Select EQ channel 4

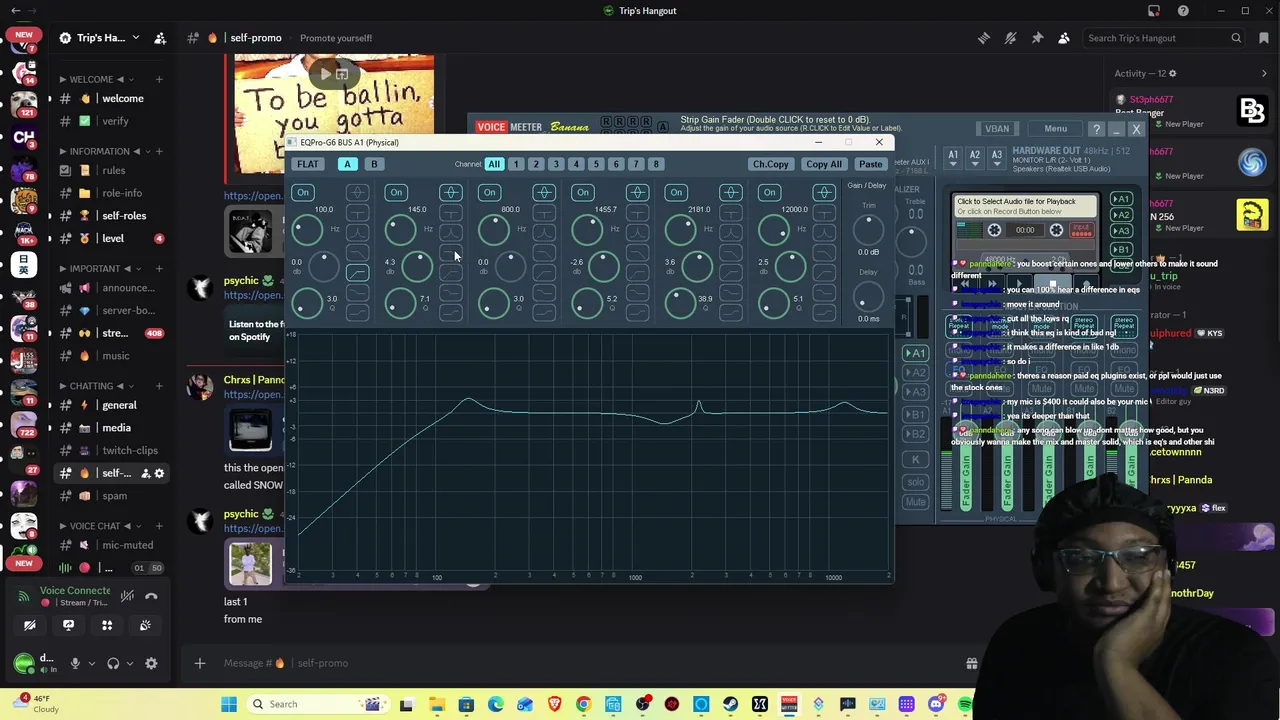pyautogui.click(x=576, y=164)
